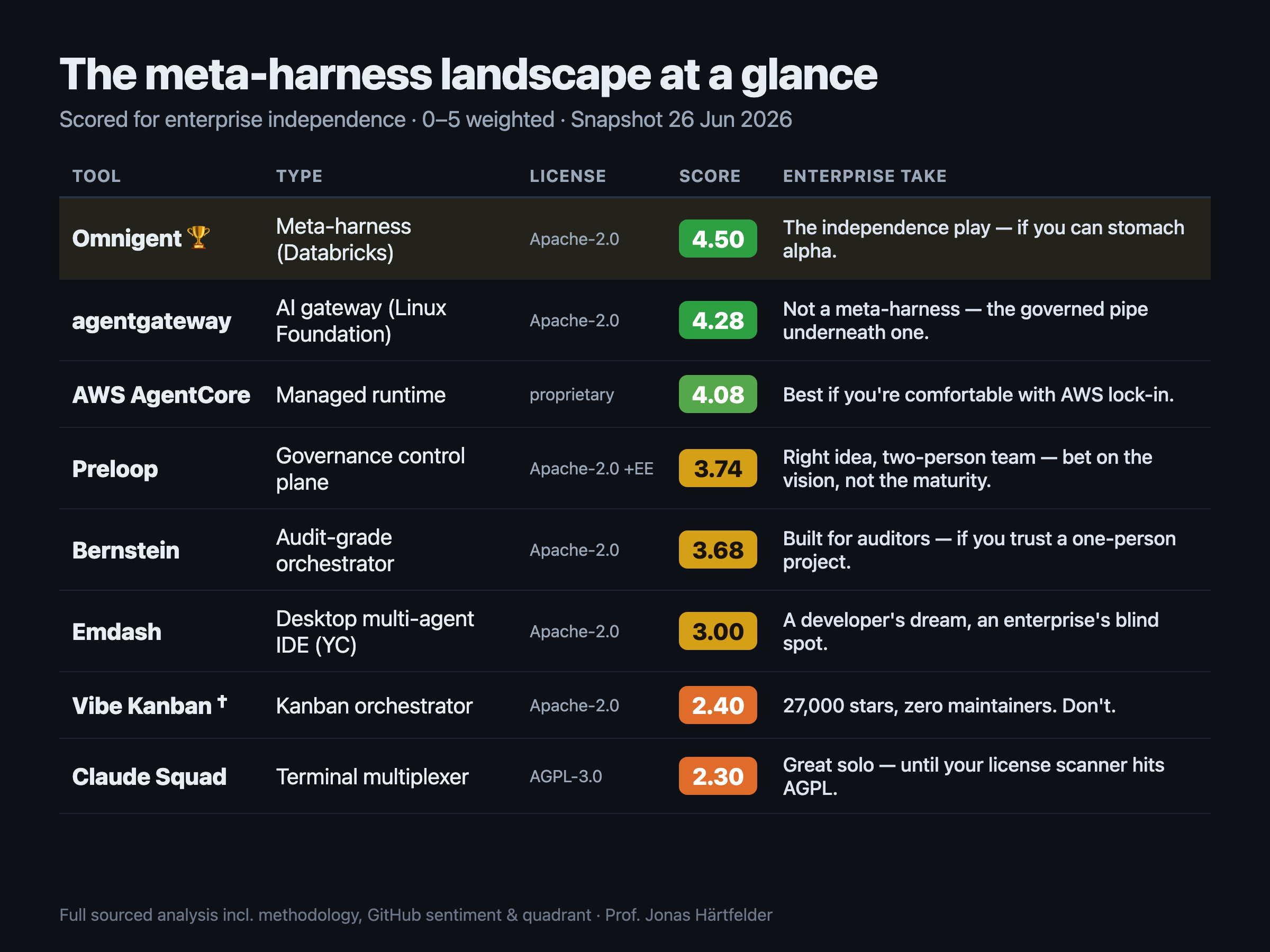Click the Apache-2.0 license in the agentgateway row
This screenshot has height=952, width=1270.
[574, 321]
